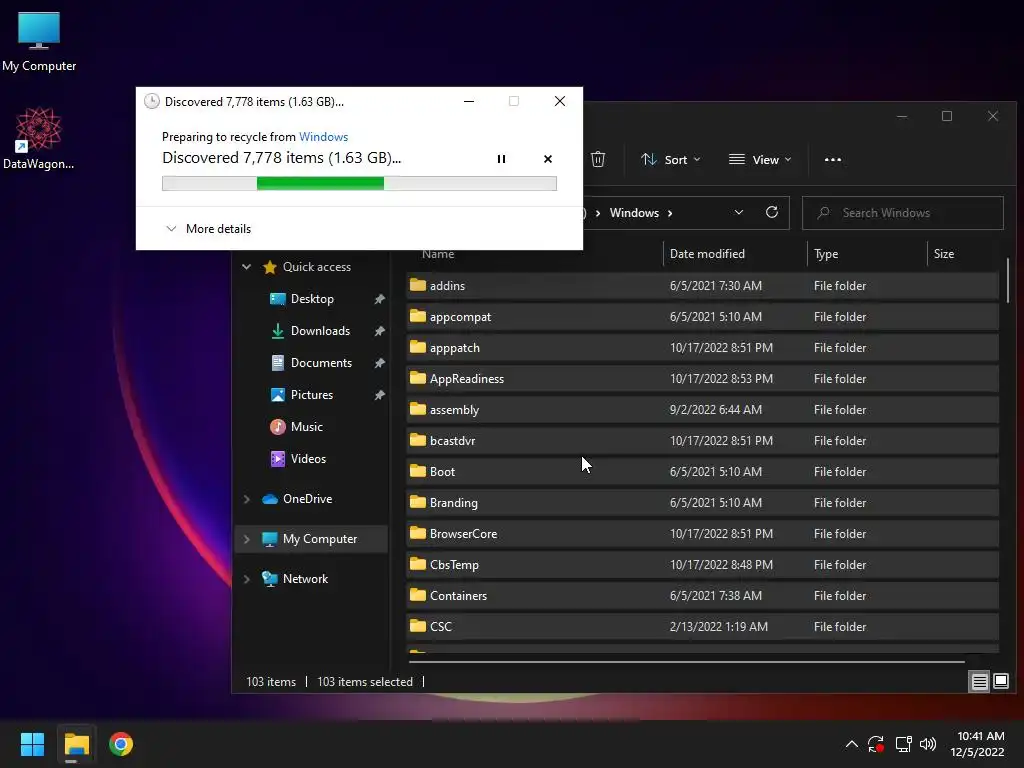Select the Branding folder

pyautogui.click(x=702, y=503)
